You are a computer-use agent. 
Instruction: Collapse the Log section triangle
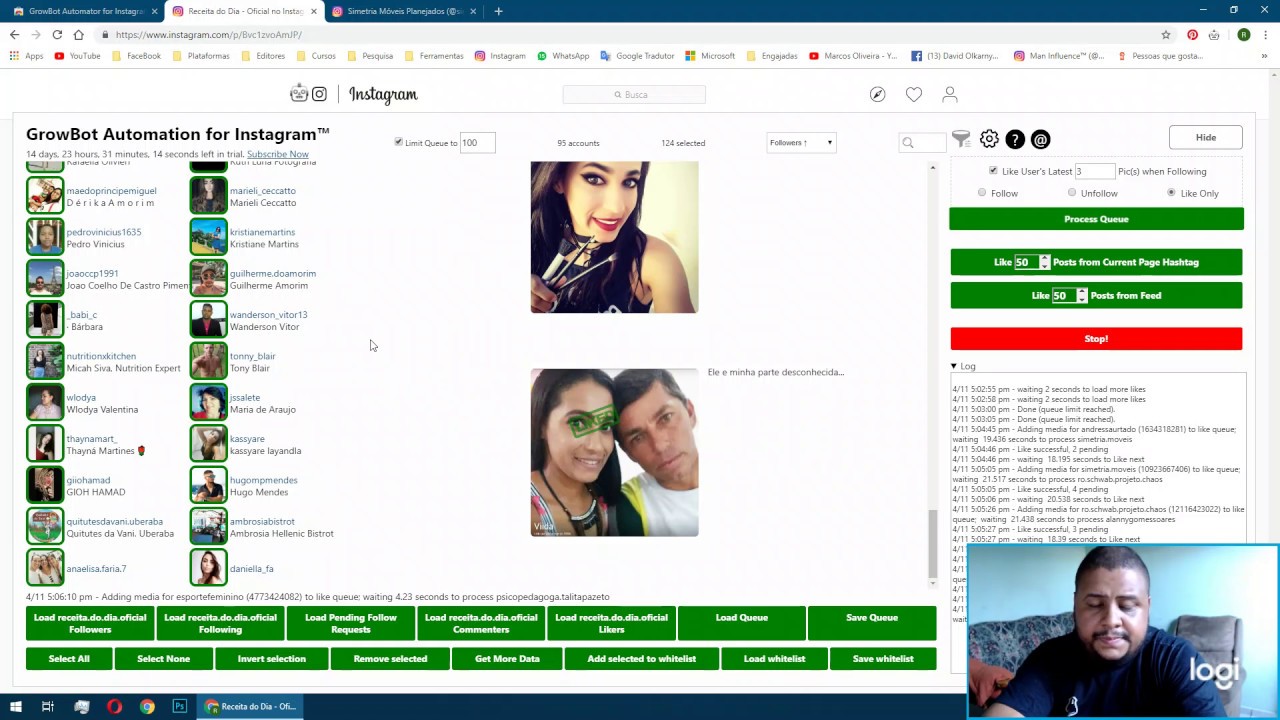coord(954,366)
